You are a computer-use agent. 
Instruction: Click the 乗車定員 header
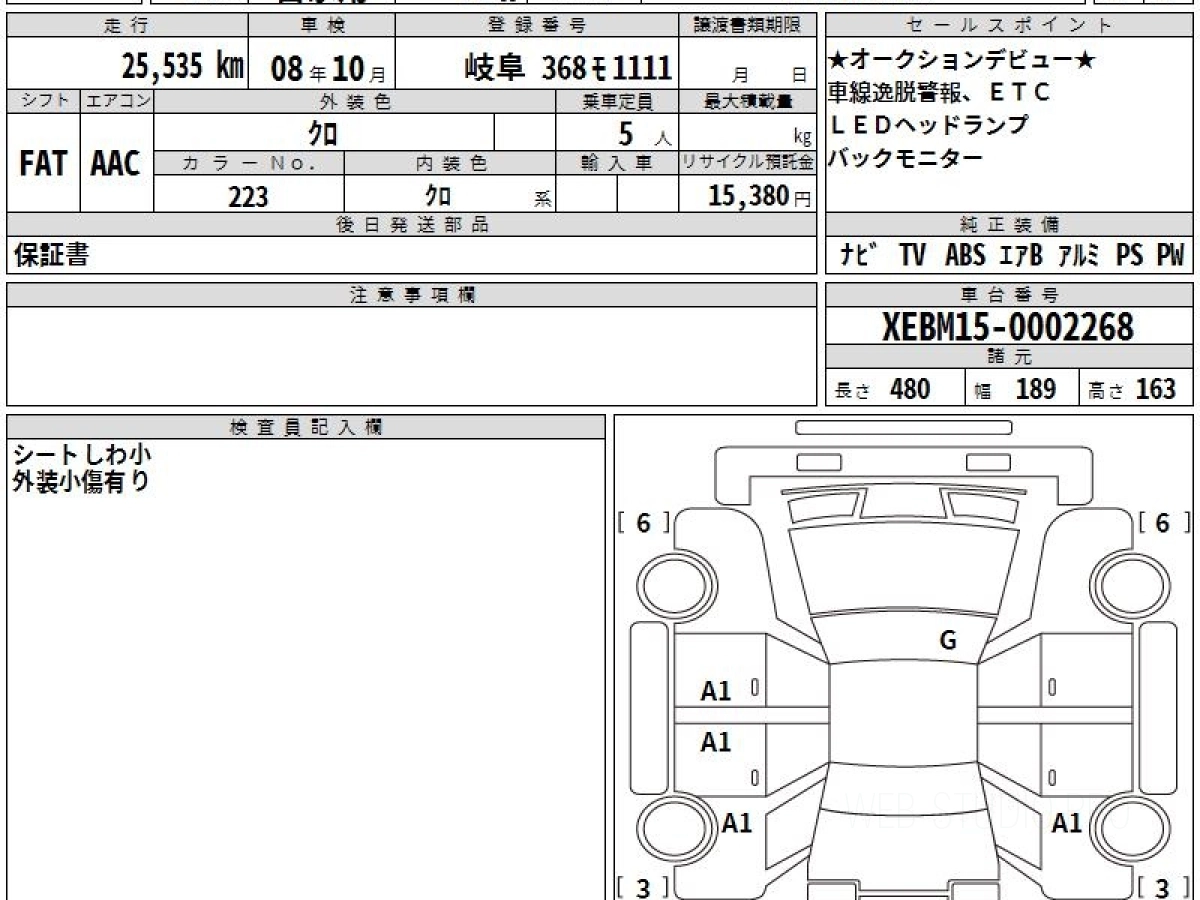tap(617, 101)
